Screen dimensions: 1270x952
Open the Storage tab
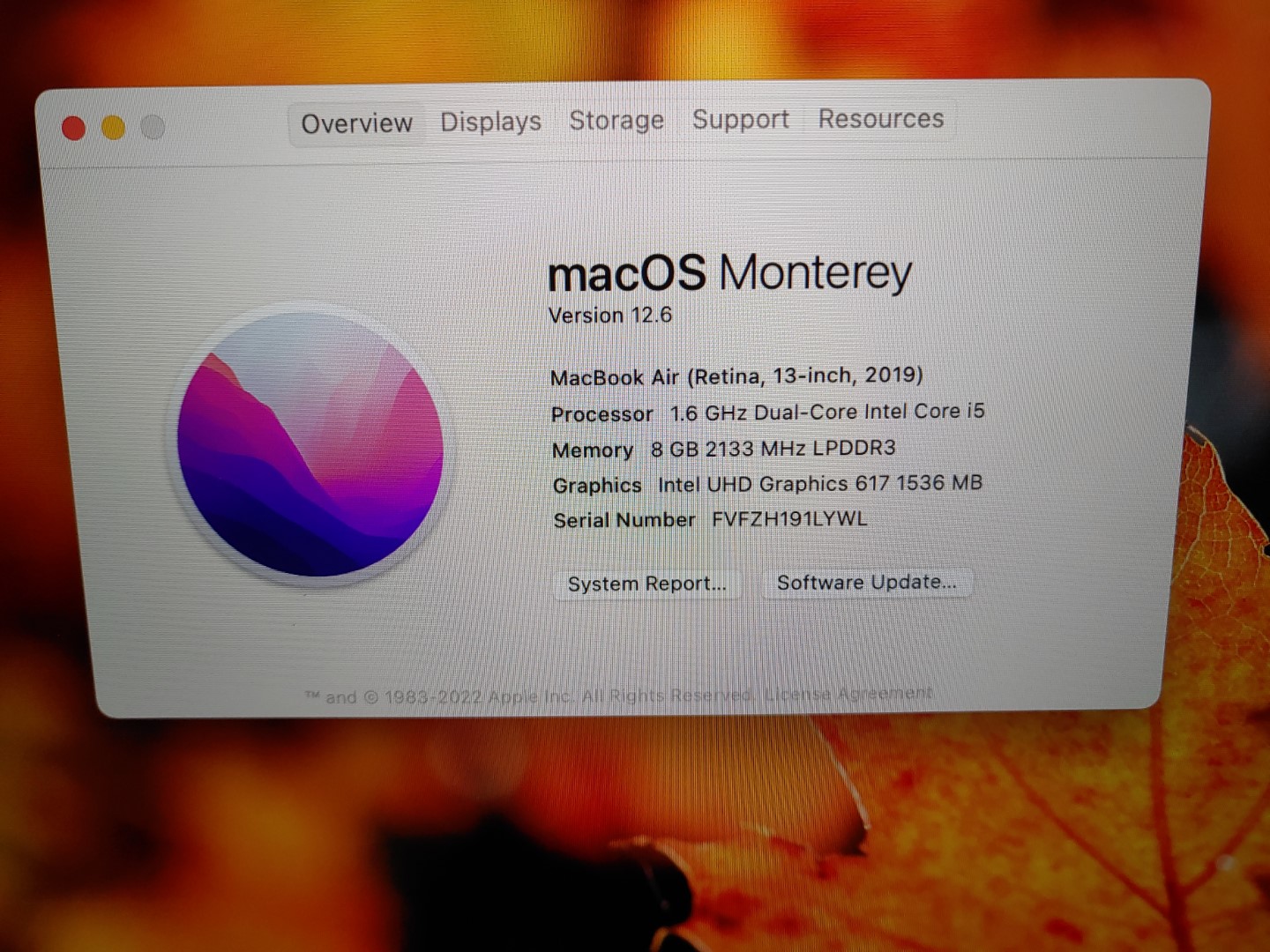tap(616, 120)
